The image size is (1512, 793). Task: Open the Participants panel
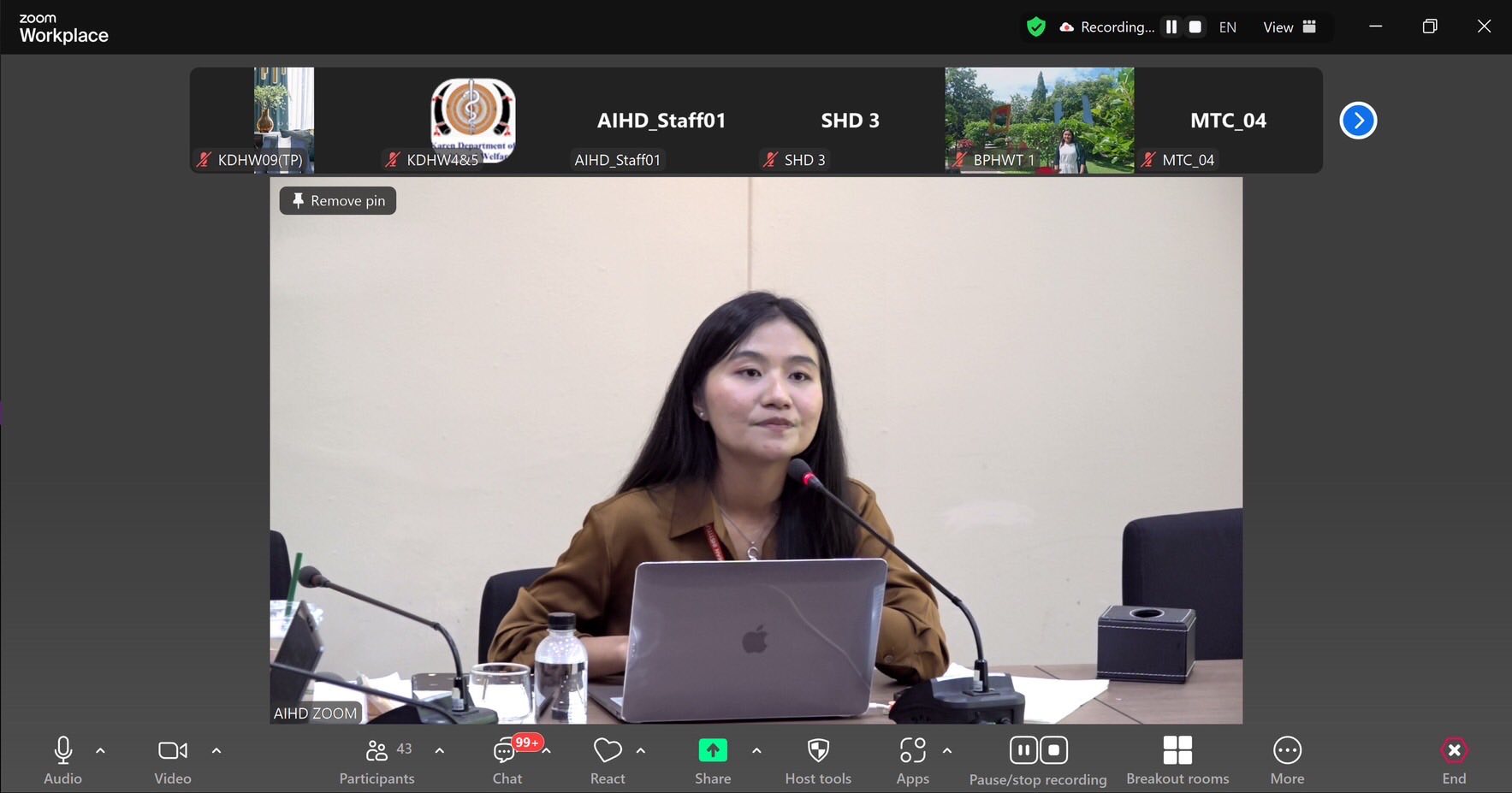click(x=377, y=760)
